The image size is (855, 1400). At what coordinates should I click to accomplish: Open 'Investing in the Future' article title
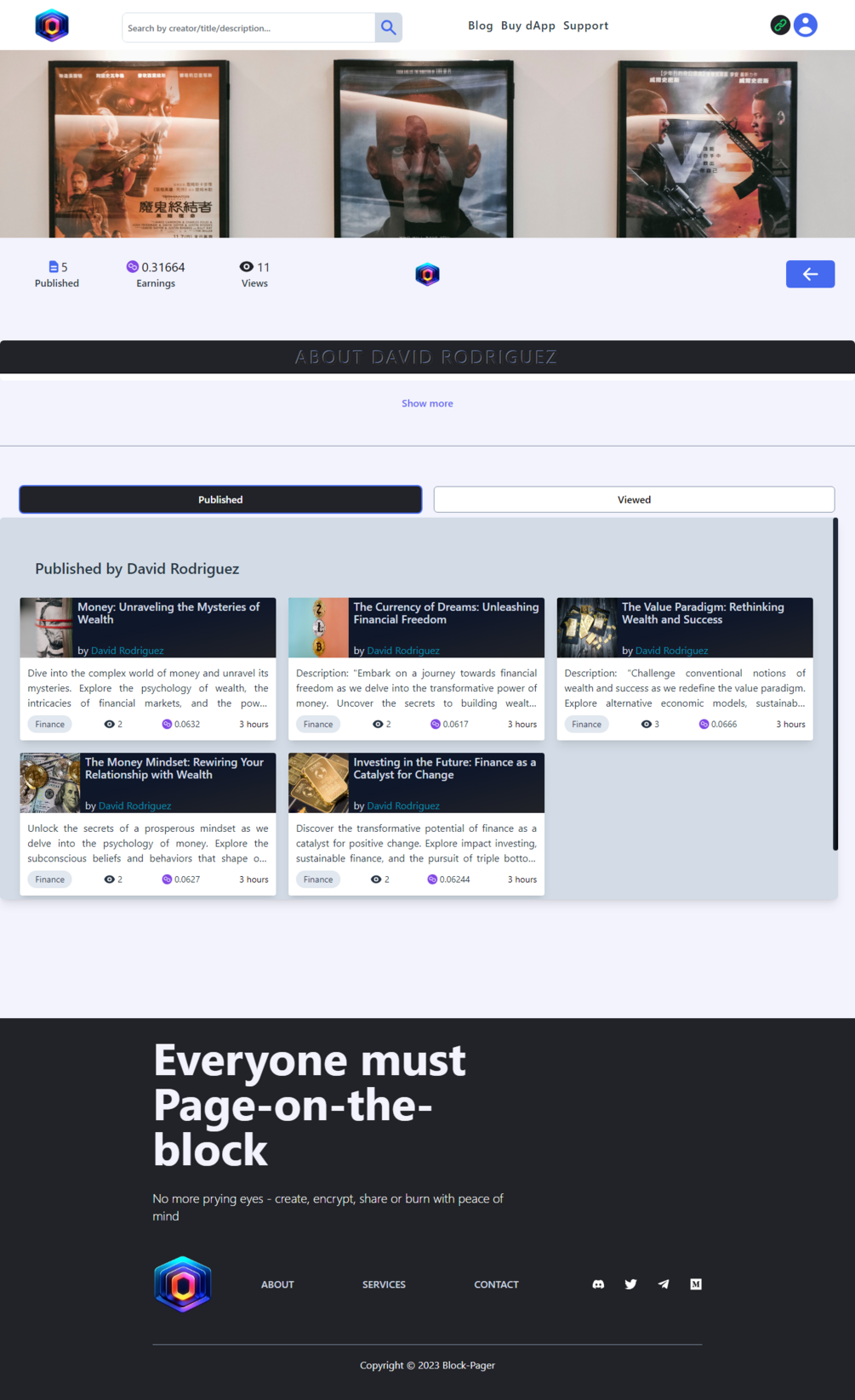[445, 768]
